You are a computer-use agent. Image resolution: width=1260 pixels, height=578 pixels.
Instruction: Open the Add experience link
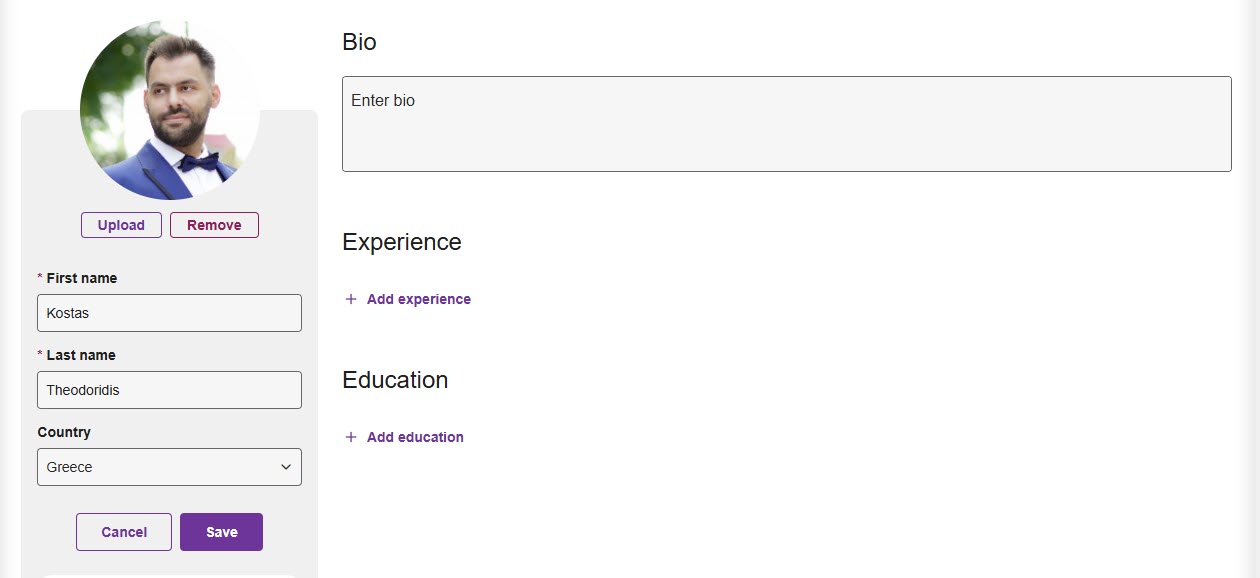(x=418, y=298)
